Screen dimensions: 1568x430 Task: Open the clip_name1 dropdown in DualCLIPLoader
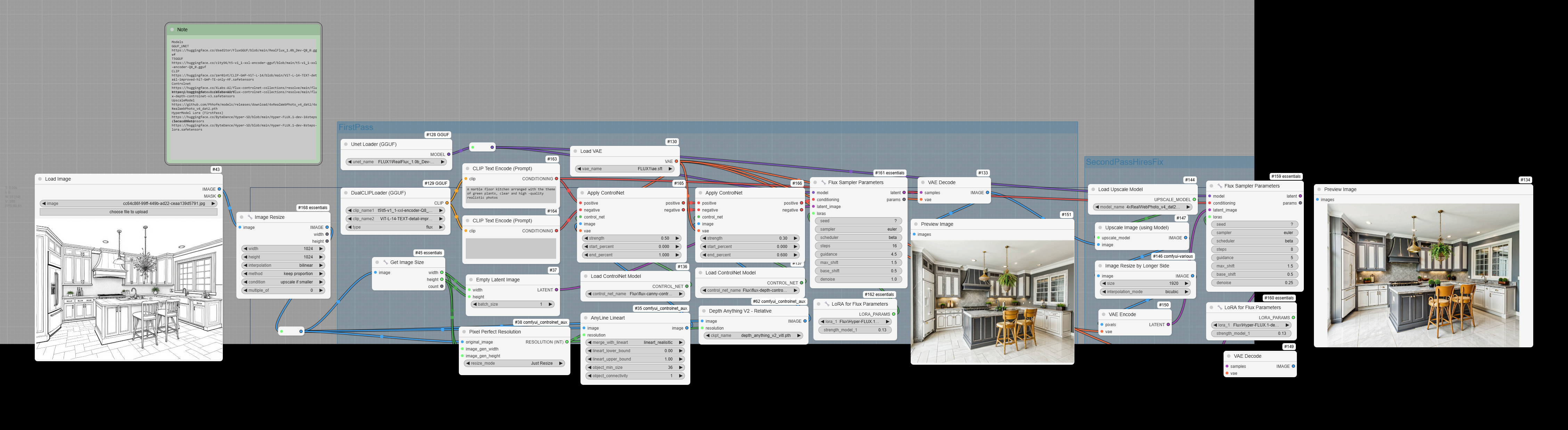pos(396,210)
